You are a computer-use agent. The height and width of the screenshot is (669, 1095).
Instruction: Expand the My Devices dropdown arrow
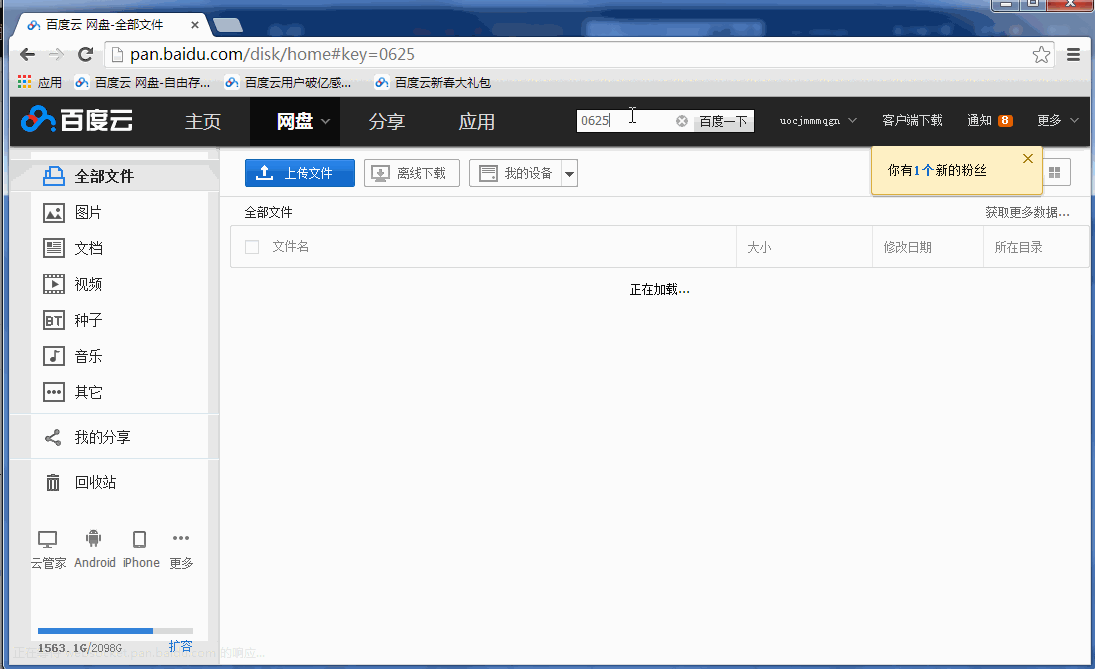[x=570, y=173]
